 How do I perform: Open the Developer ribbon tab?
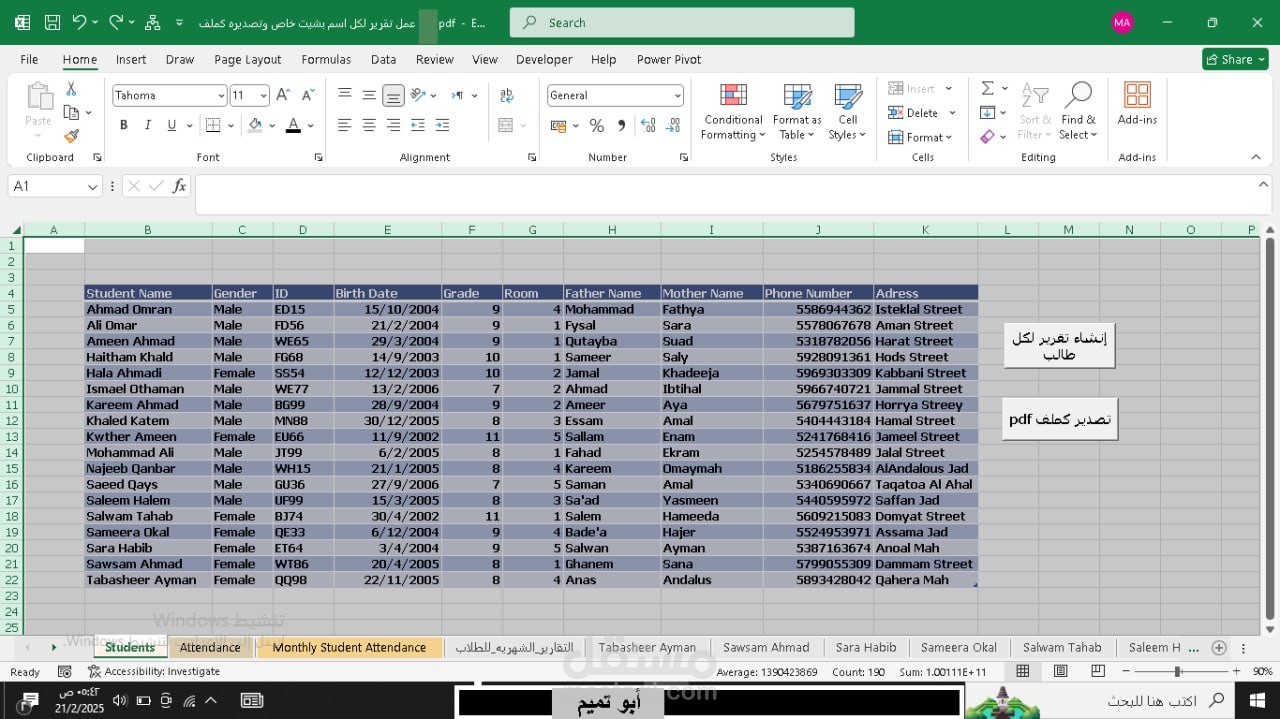544,59
